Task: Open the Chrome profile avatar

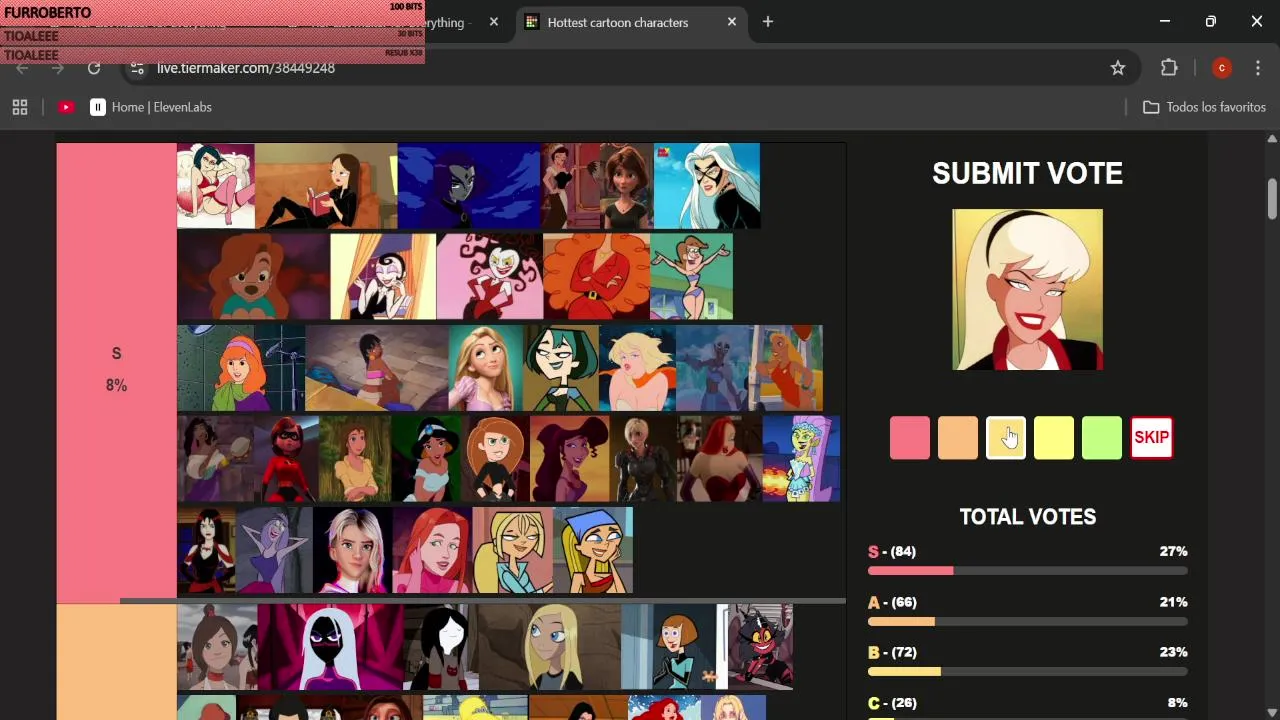Action: pyautogui.click(x=1221, y=68)
